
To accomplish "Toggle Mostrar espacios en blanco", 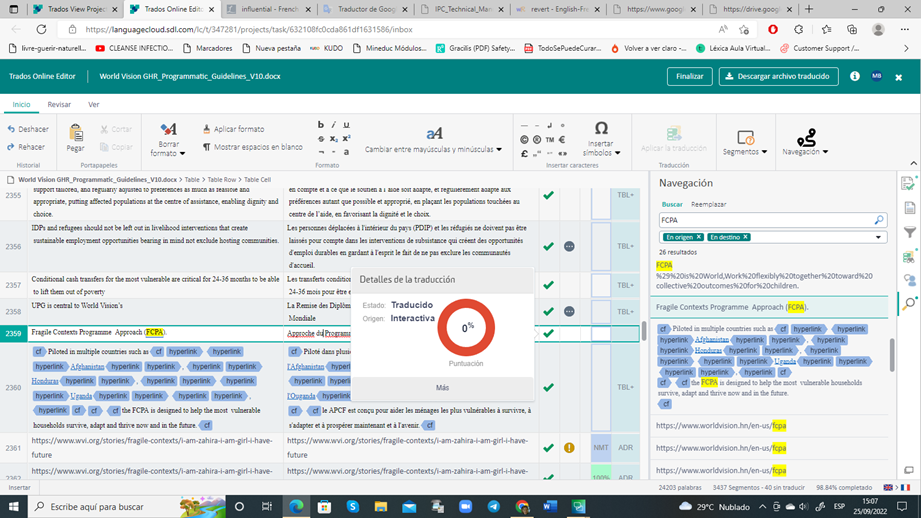I will coord(253,147).
